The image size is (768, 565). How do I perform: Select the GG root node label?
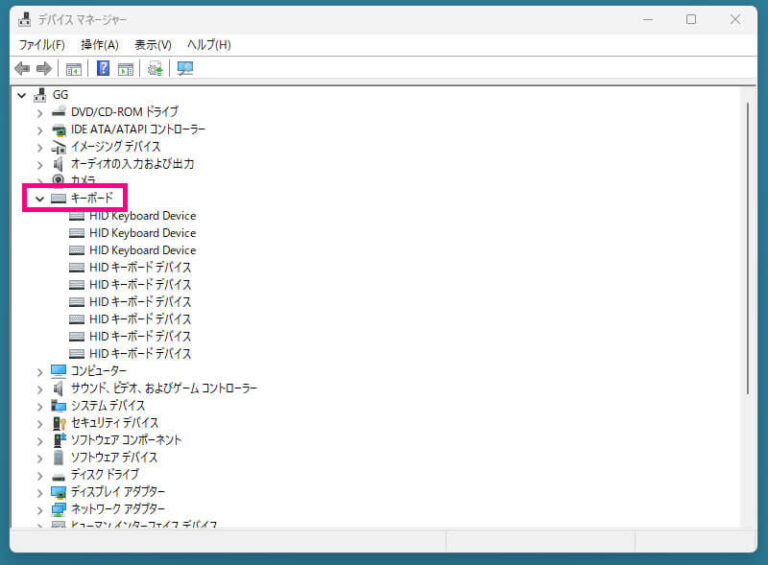[x=60, y=95]
